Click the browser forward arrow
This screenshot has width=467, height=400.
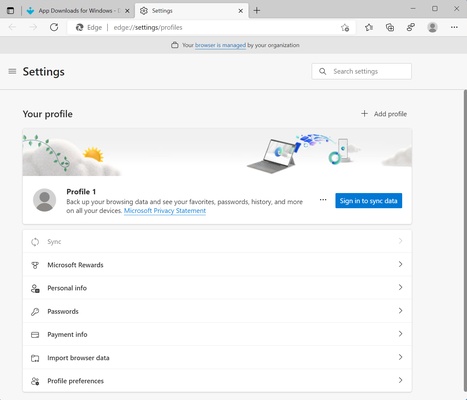click(33, 27)
